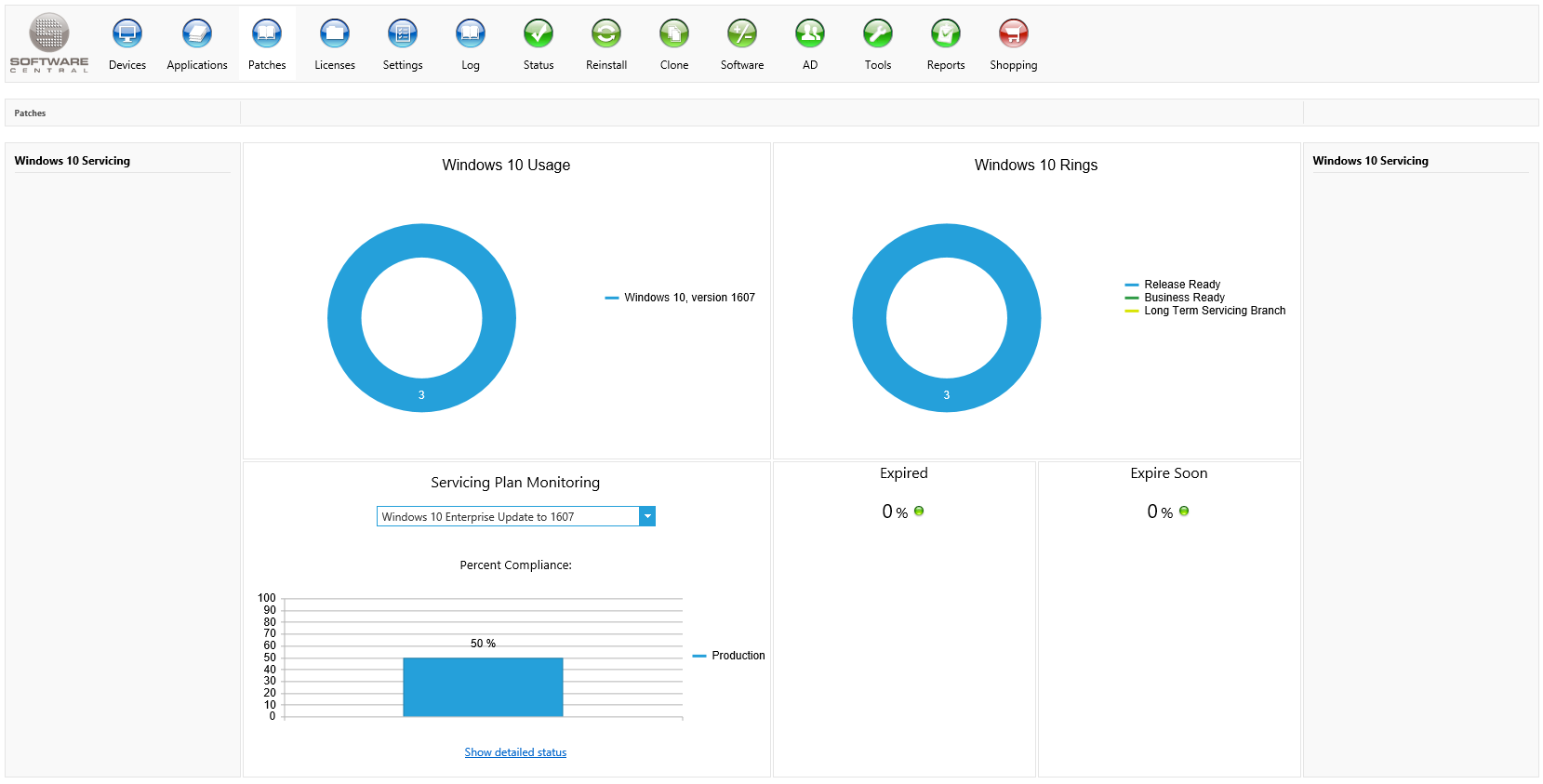Open the Reports icon
1543x784 pixels.
pos(946,34)
